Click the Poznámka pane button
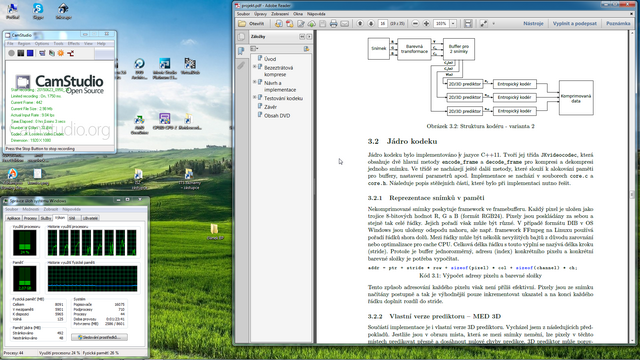The width and height of the screenshot is (640, 360). [618, 24]
